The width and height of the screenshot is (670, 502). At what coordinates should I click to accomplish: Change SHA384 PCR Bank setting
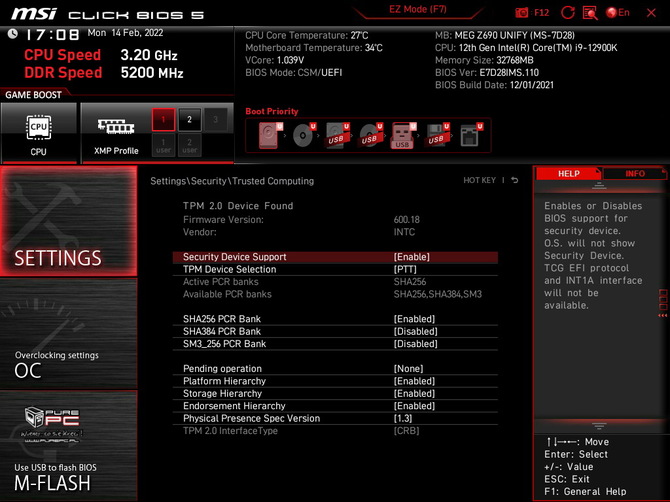[x=335, y=331]
